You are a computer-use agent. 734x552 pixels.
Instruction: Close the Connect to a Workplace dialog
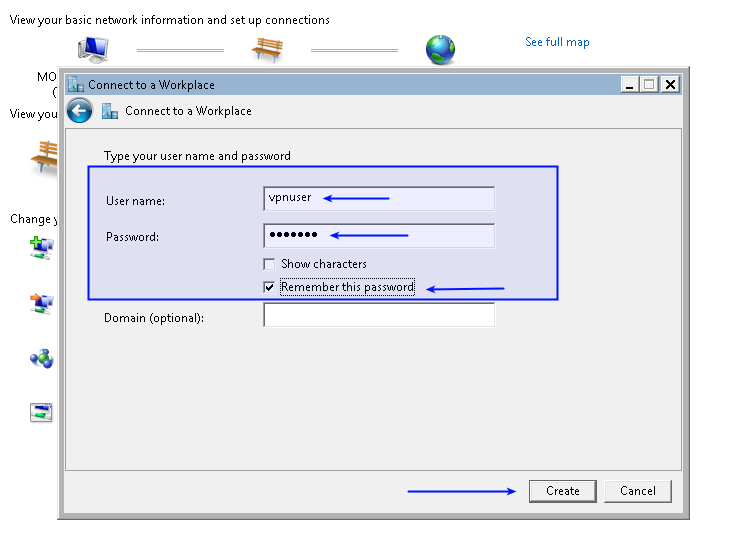[x=669, y=85]
